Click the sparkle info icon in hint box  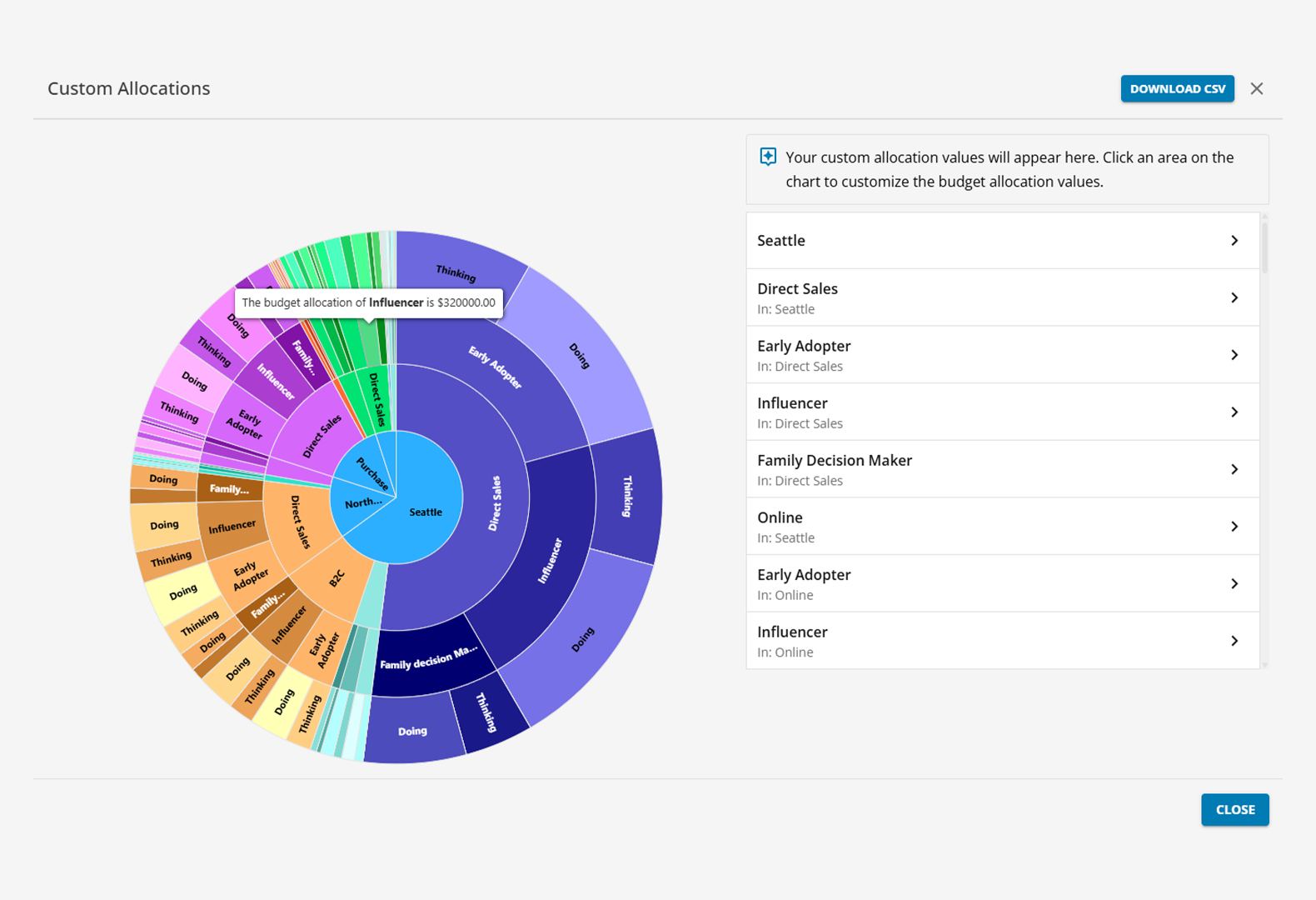[768, 157]
